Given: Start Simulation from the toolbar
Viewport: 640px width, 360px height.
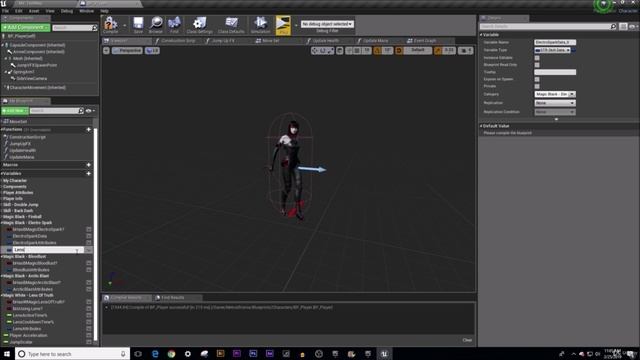Looking at the screenshot, I should [x=260, y=25].
